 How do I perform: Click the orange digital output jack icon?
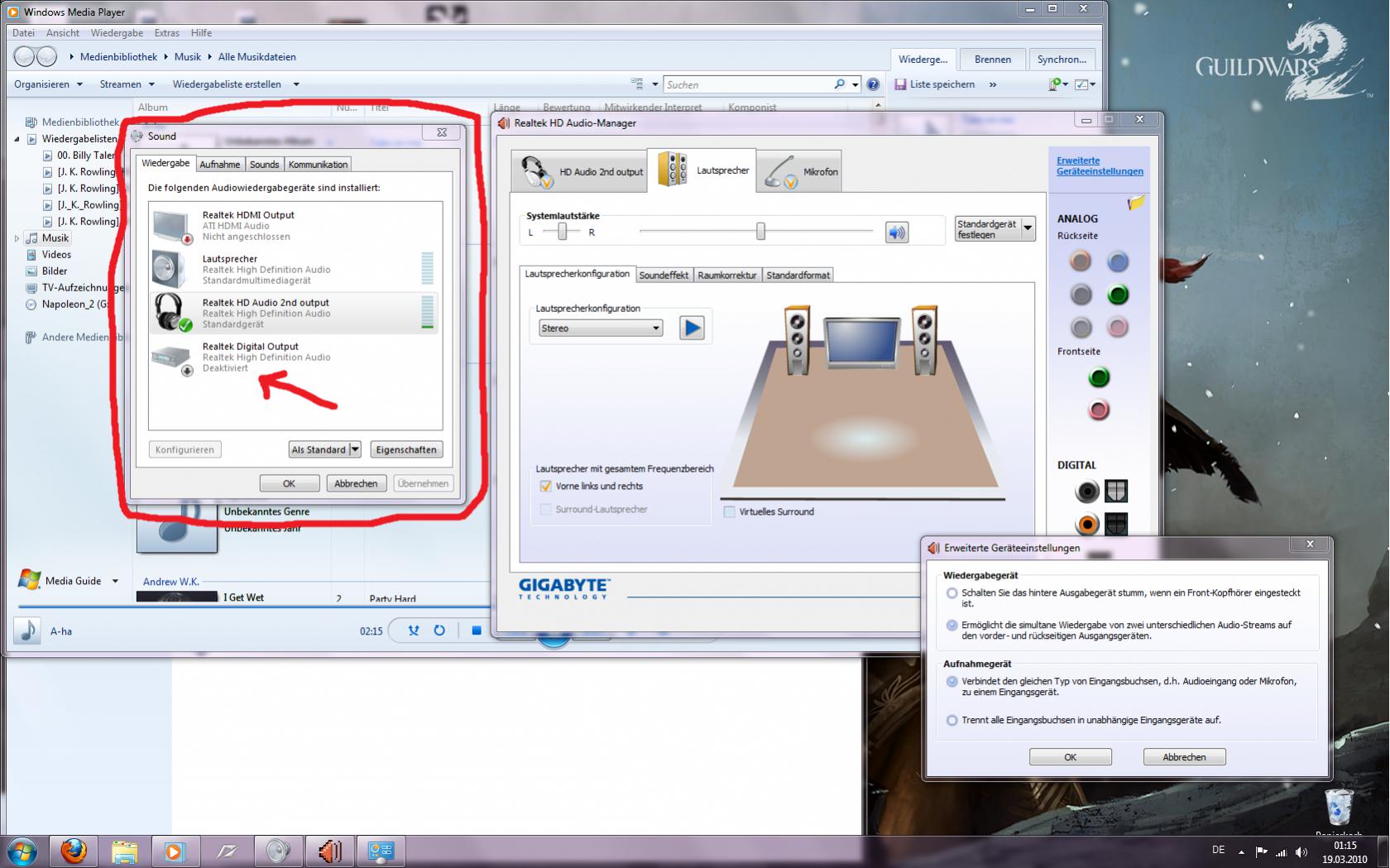(x=1087, y=524)
